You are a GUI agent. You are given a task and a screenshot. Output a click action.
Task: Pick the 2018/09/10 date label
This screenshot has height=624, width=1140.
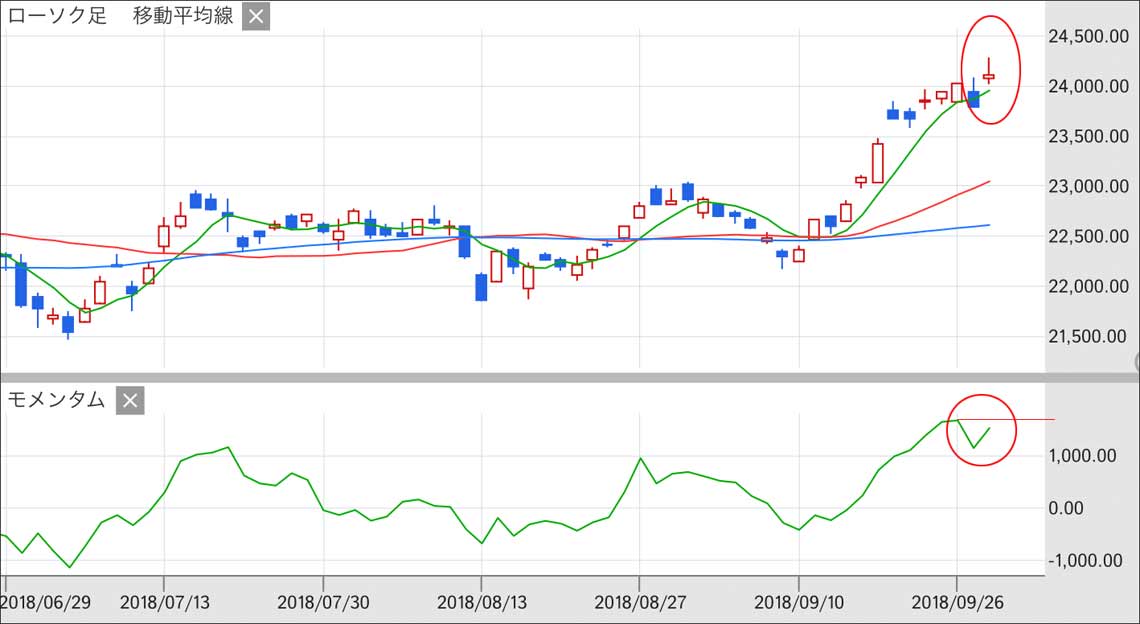tap(800, 603)
